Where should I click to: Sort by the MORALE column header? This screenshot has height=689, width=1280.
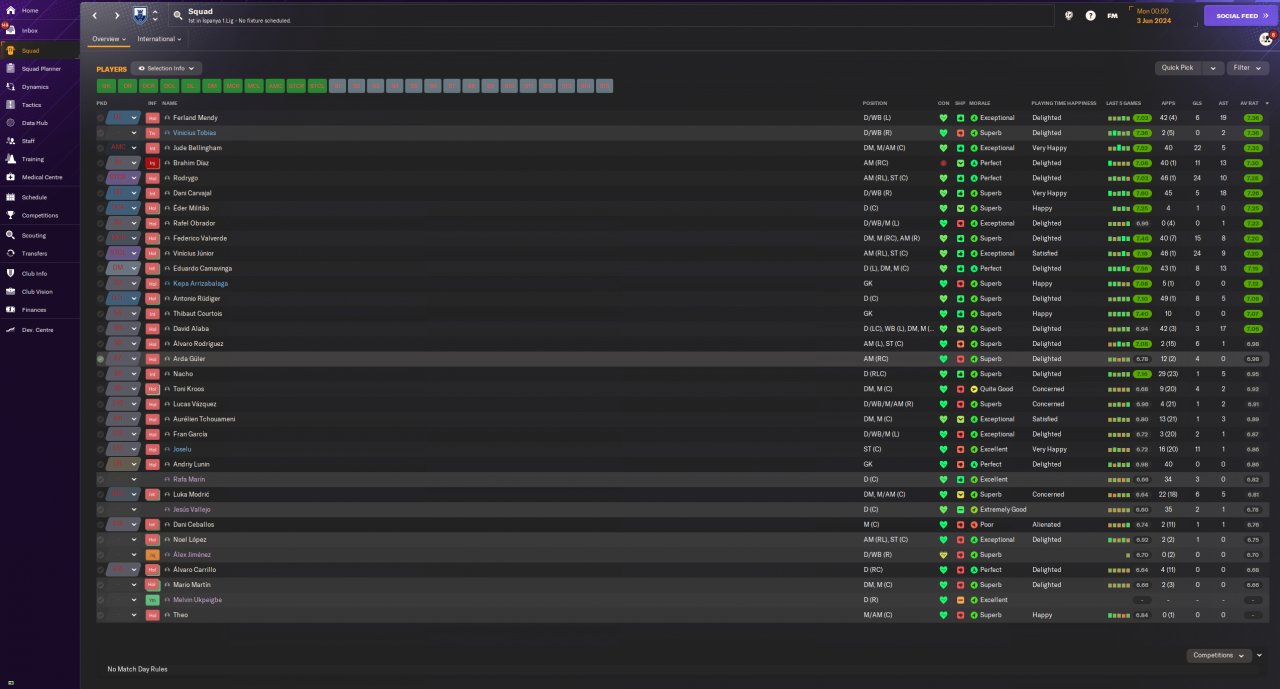pos(980,103)
